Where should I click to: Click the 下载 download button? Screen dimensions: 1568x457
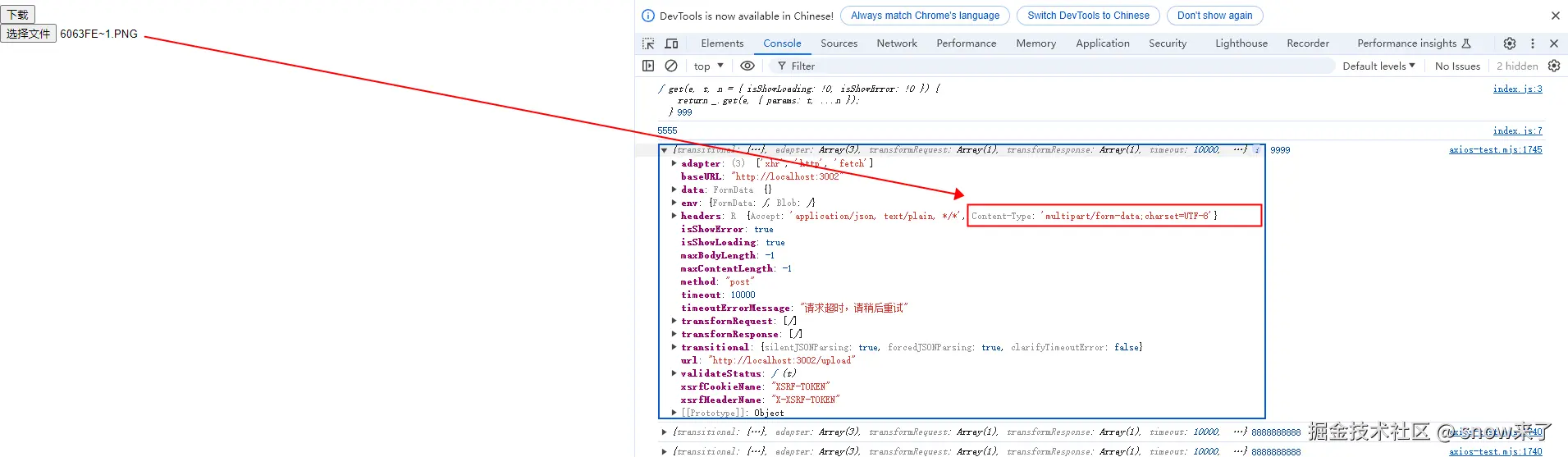click(x=18, y=14)
